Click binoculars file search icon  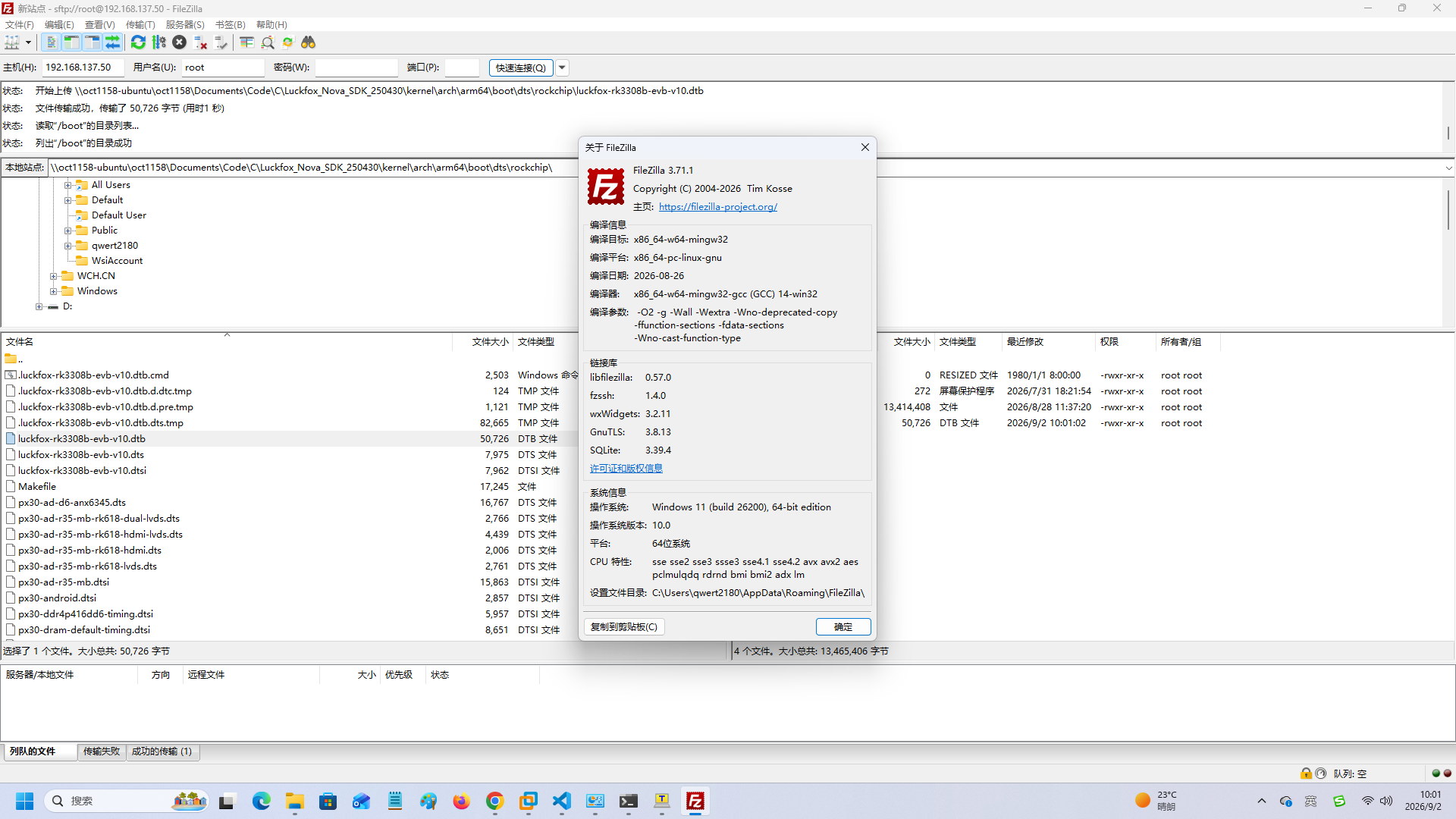308,42
